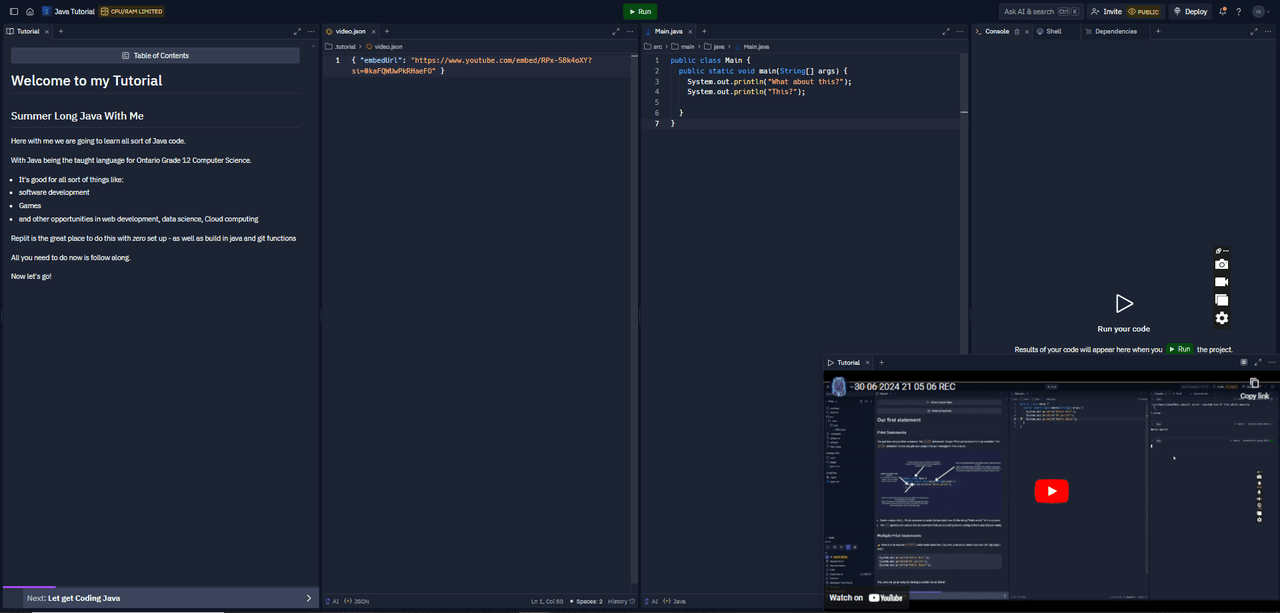Viewport: 1280px width, 613px height.
Task: Toggle the PUBLIC visibility badge
Action: tap(1143, 12)
